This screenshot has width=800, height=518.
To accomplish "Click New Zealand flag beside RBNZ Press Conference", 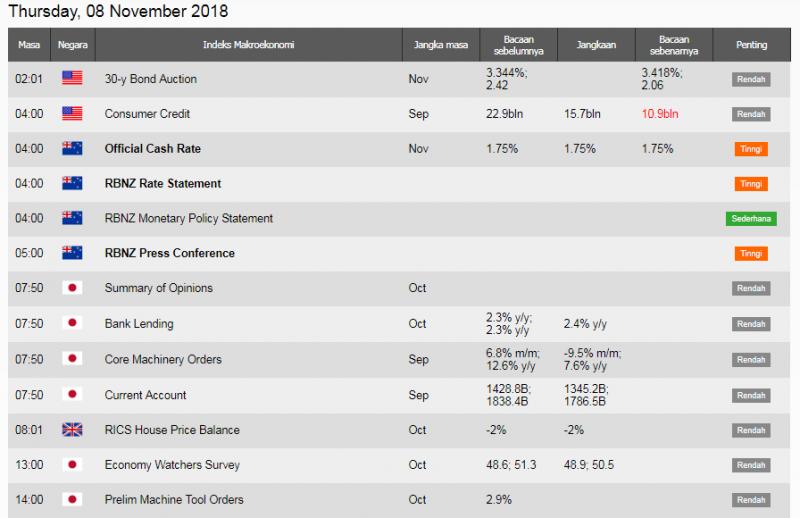I will (72, 253).
